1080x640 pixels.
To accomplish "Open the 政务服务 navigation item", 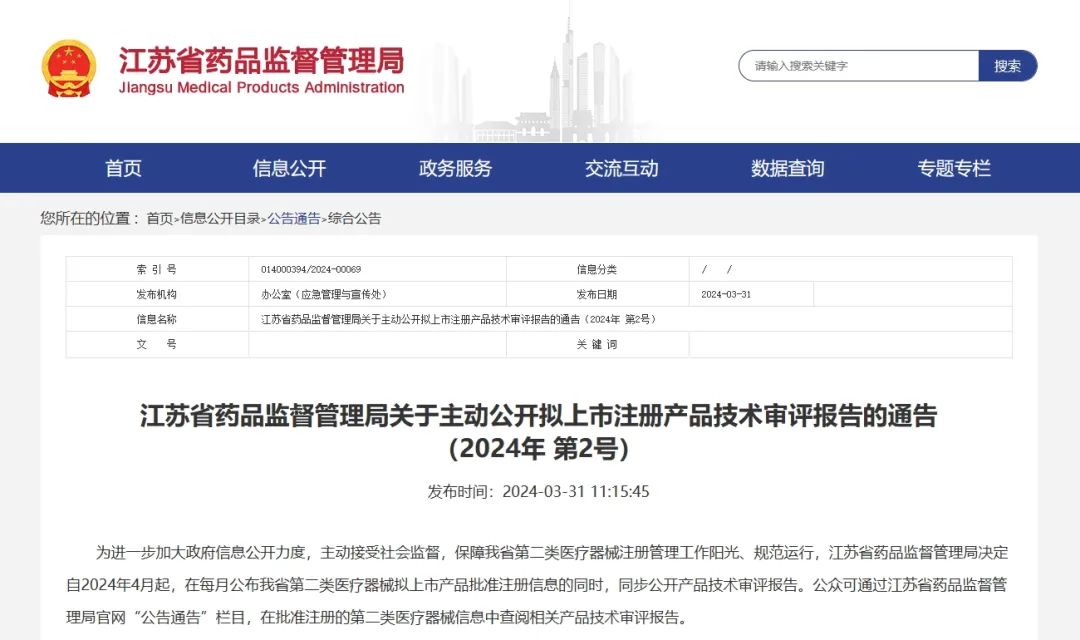I will pyautogui.click(x=455, y=168).
